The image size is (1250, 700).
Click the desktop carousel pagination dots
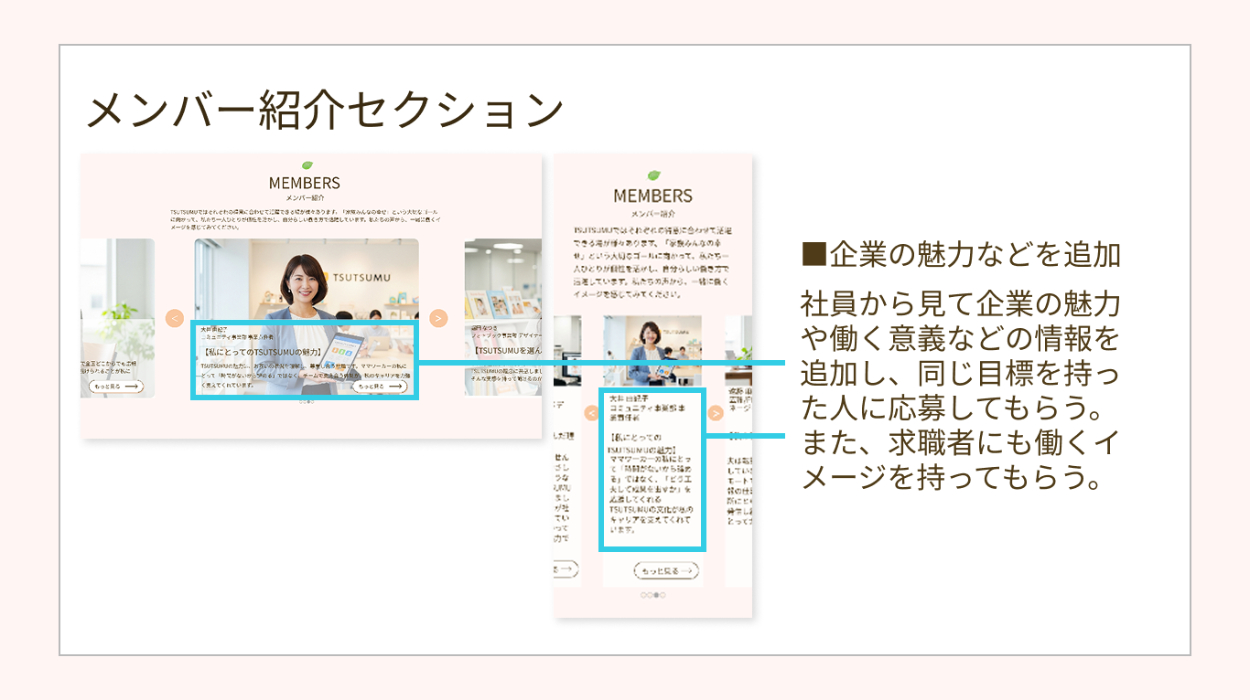click(x=305, y=402)
